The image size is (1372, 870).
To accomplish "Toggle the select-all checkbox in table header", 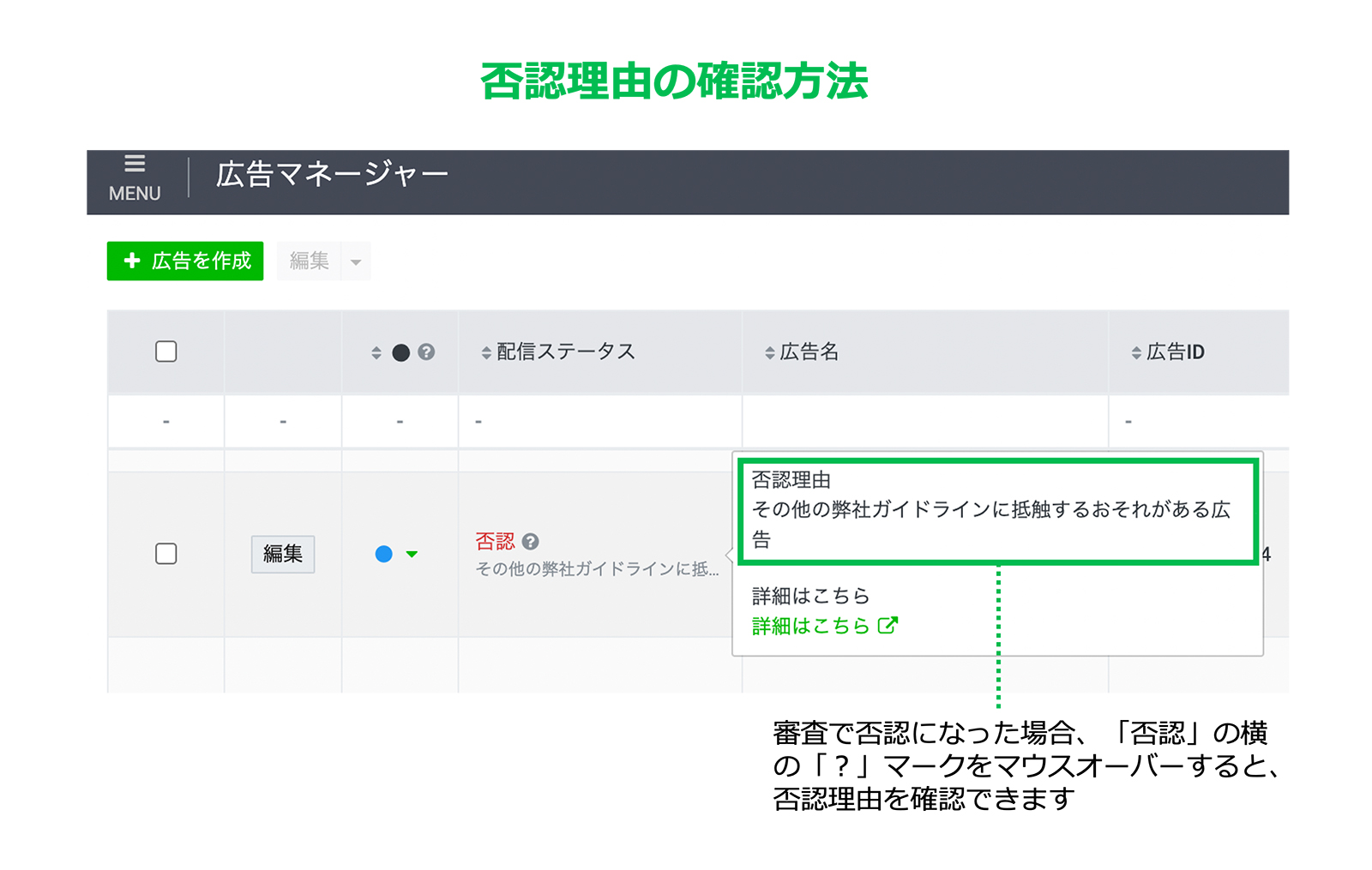I will click(166, 352).
